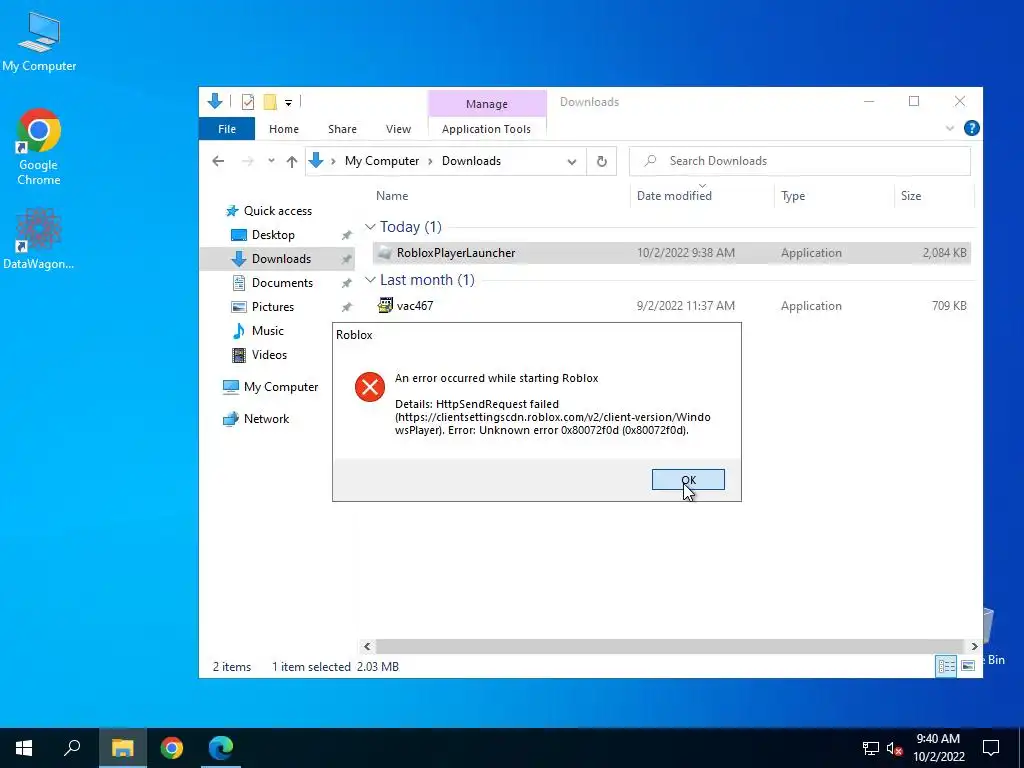Image resolution: width=1024 pixels, height=768 pixels.
Task: Click OK in the Roblox error dialog
Action: 688,479
